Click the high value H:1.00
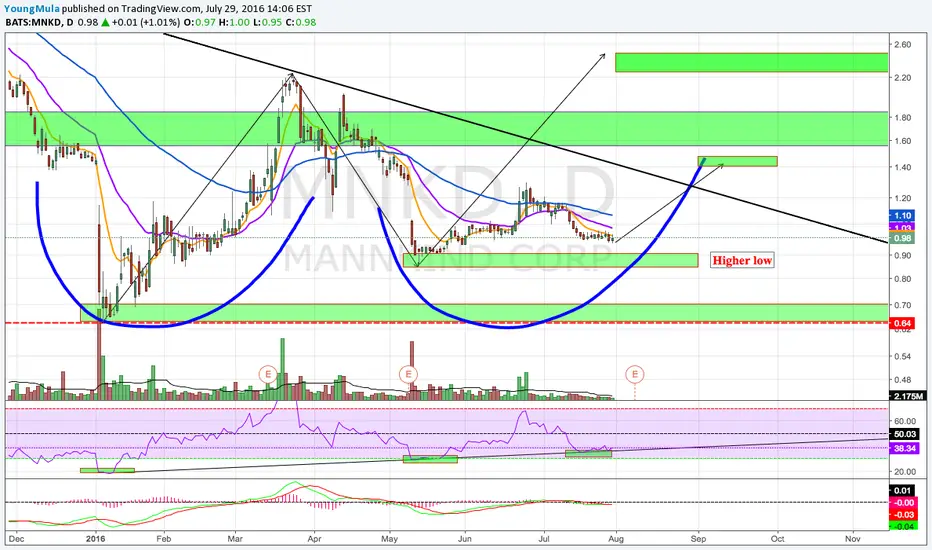 (234, 23)
